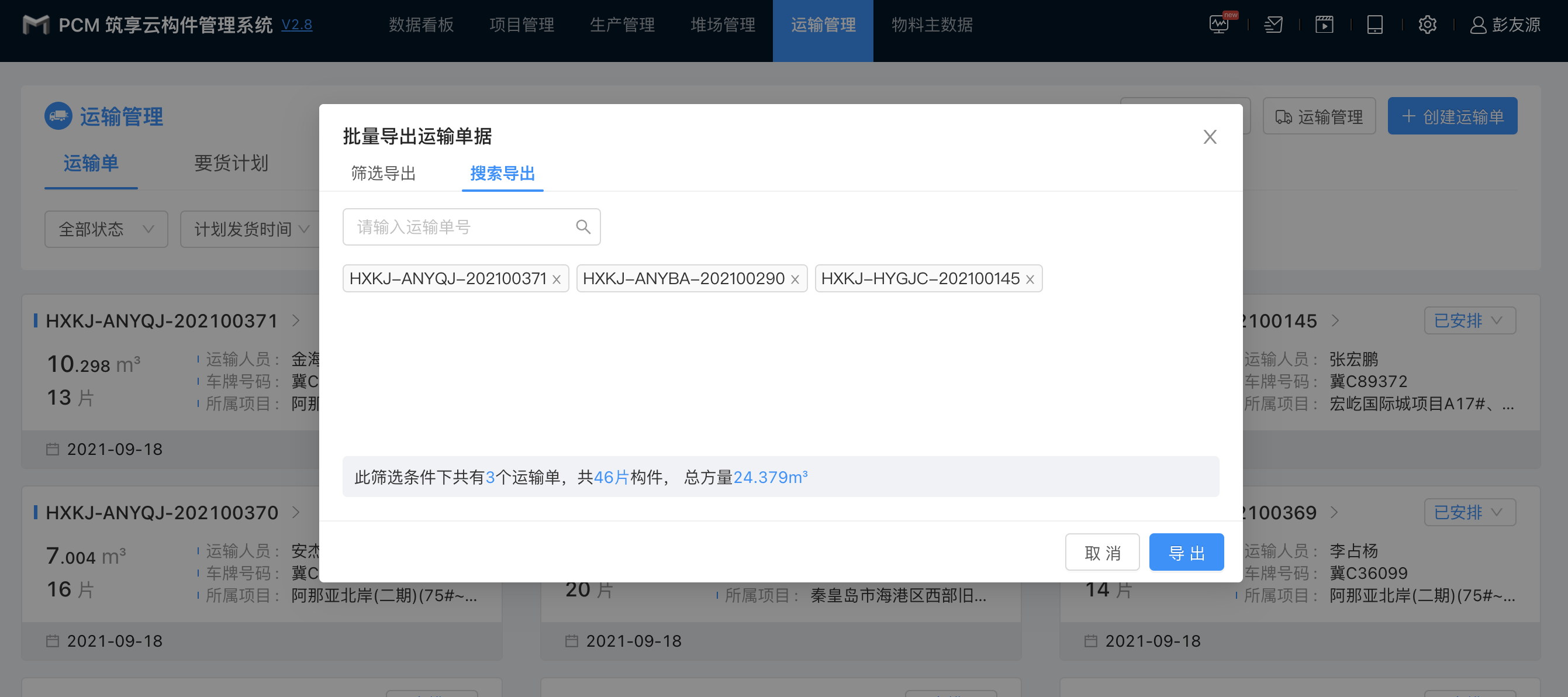Open details arrow for HXKJ-ANYQJ-202100371
The height and width of the screenshot is (697, 1568).
[x=296, y=321]
